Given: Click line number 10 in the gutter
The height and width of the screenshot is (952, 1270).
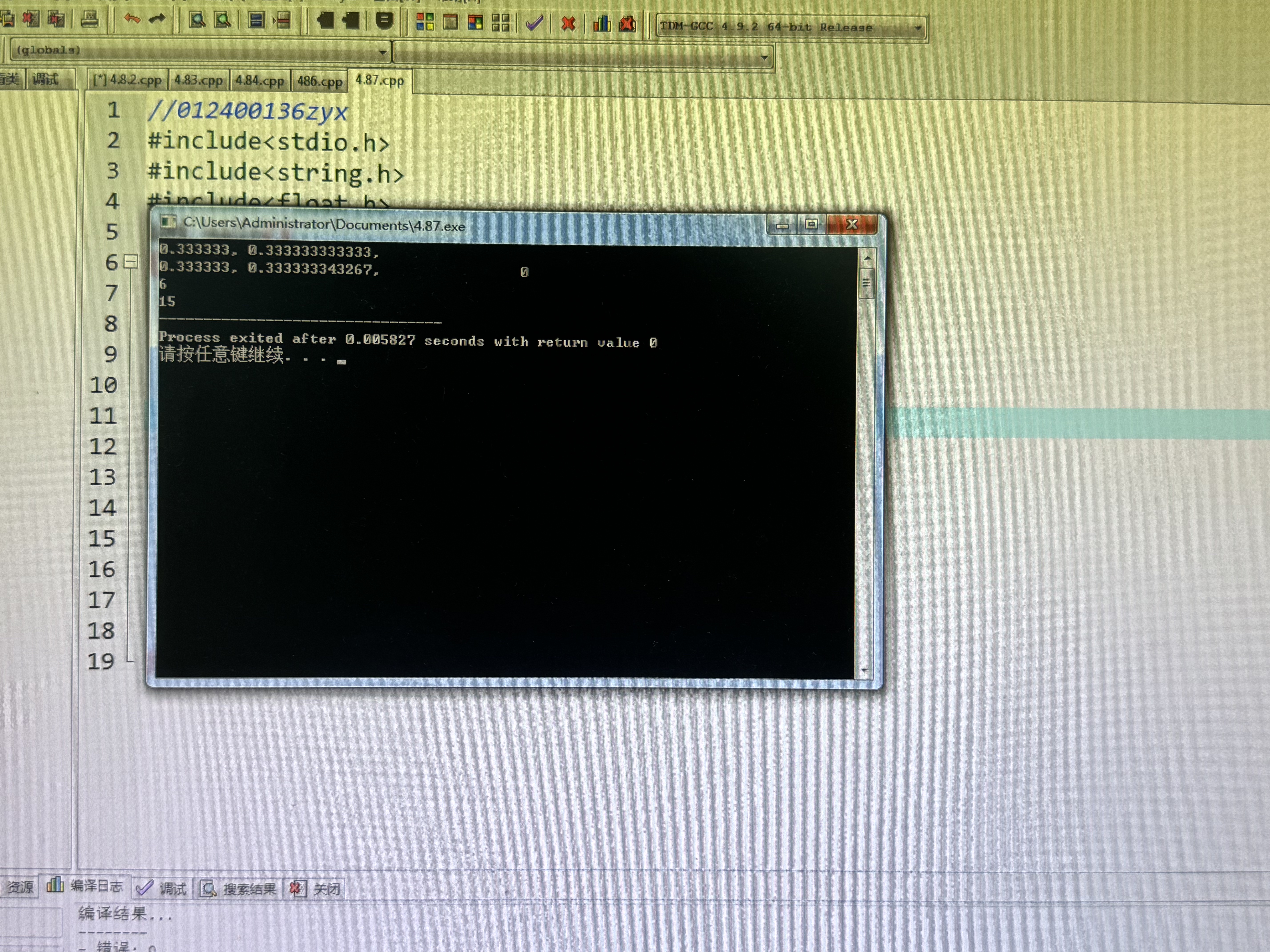Looking at the screenshot, I should click(103, 385).
